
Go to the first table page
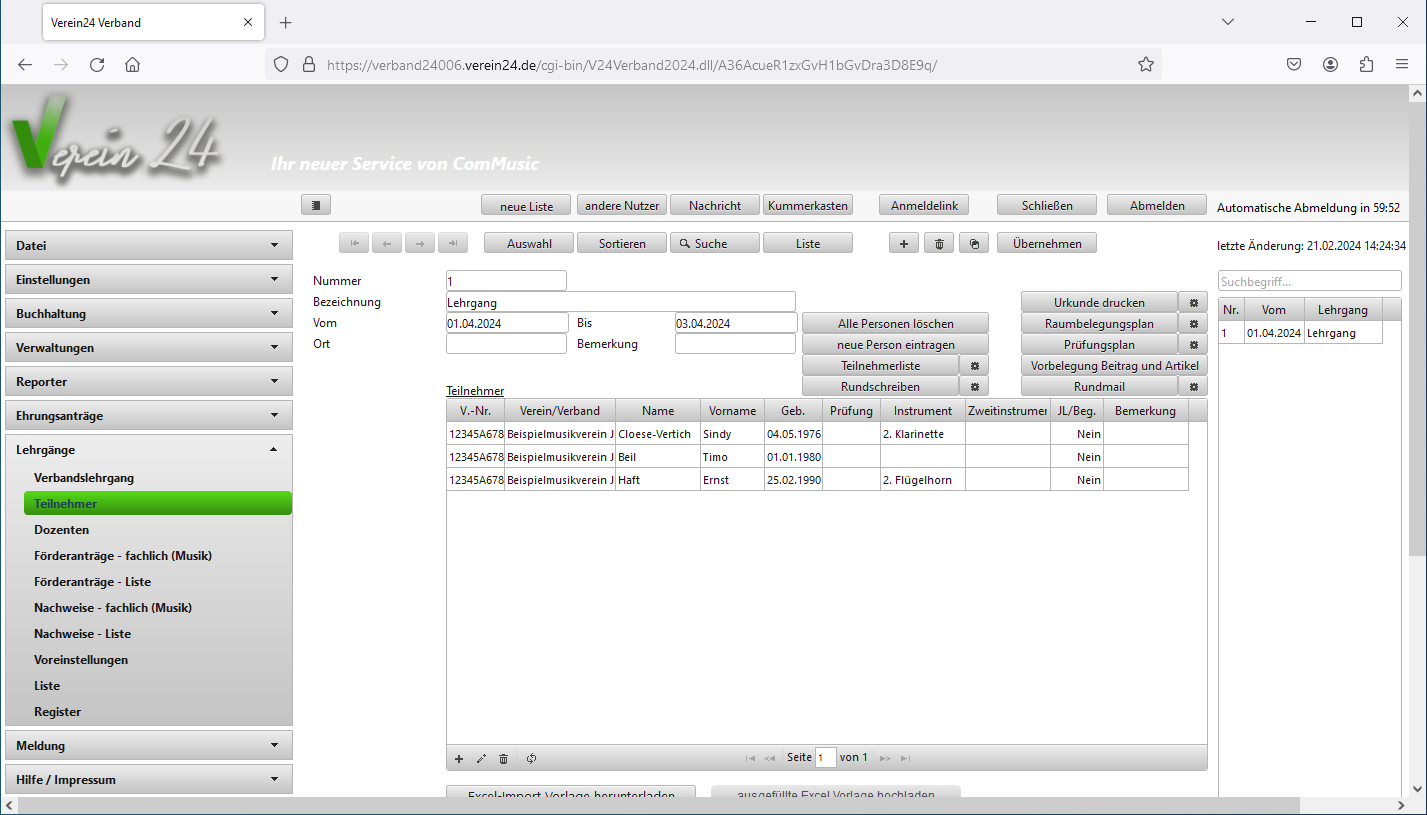tap(750, 758)
